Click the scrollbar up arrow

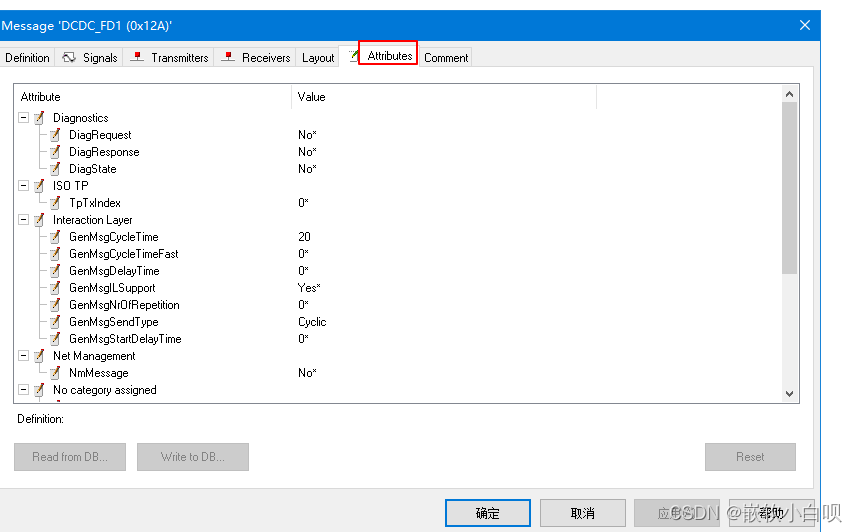(x=789, y=94)
